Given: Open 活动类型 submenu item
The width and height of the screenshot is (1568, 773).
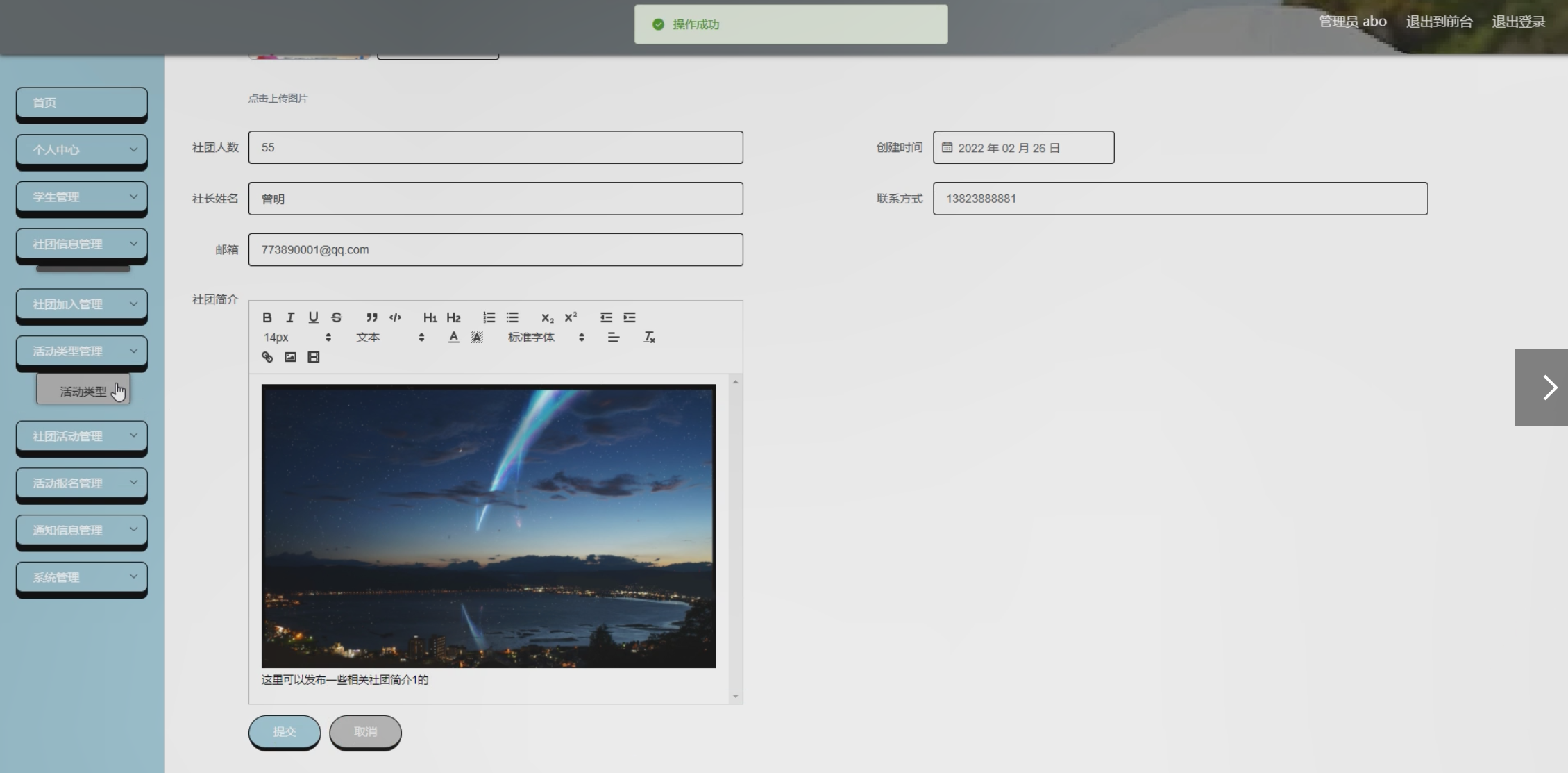Looking at the screenshot, I should [x=83, y=391].
